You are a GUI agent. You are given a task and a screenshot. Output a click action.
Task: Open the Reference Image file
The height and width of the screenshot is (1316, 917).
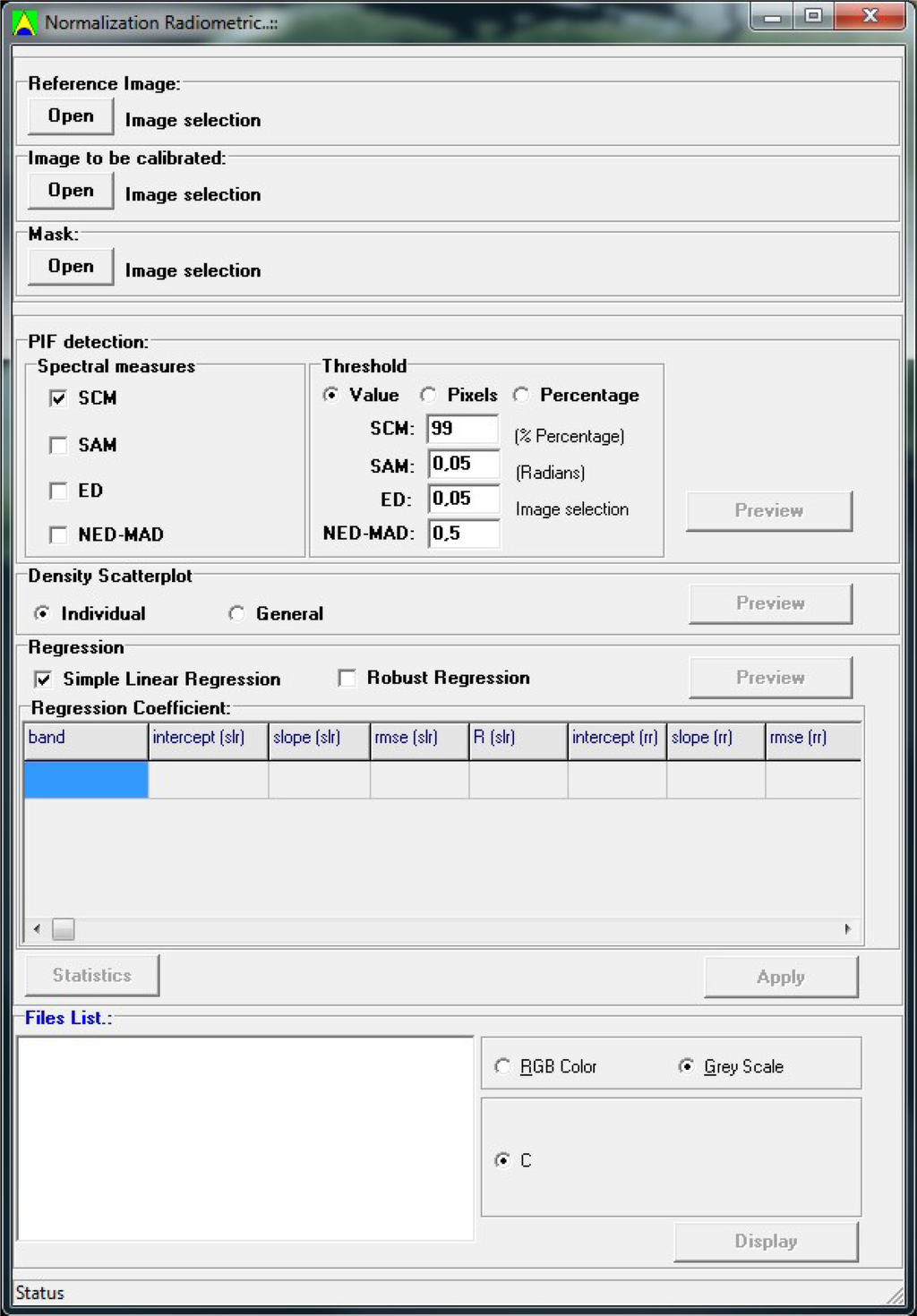click(x=71, y=116)
